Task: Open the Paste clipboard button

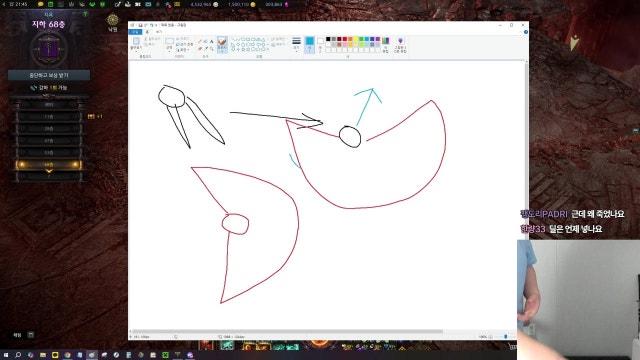Action: coord(136,44)
